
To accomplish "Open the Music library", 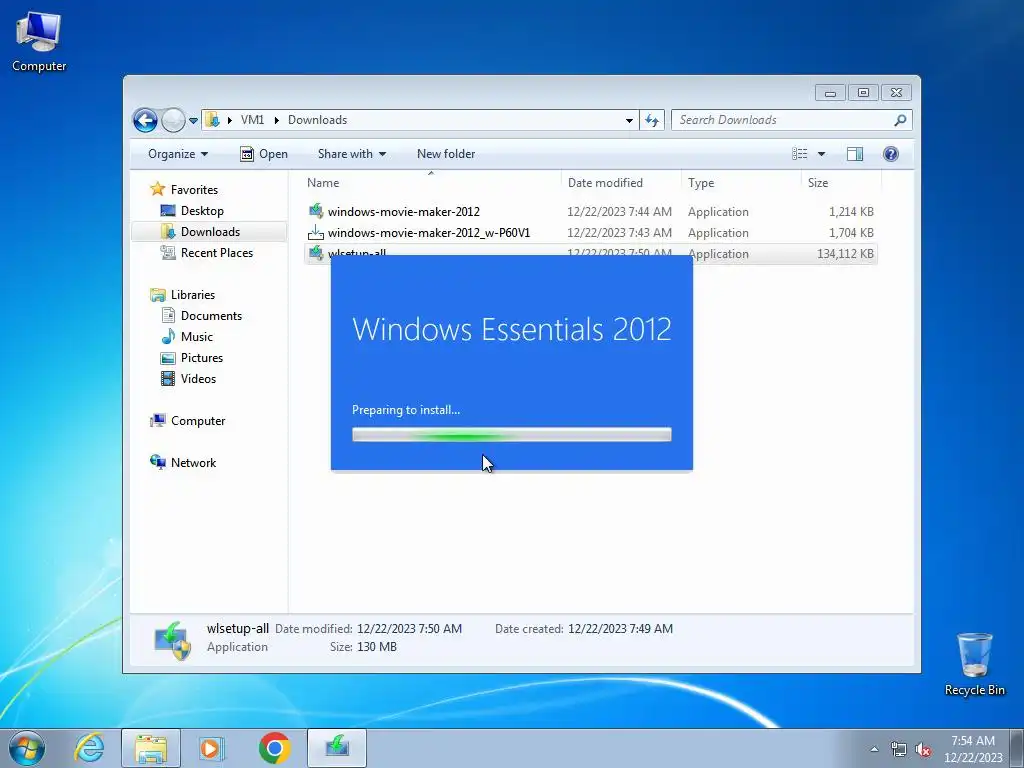I will click(197, 336).
